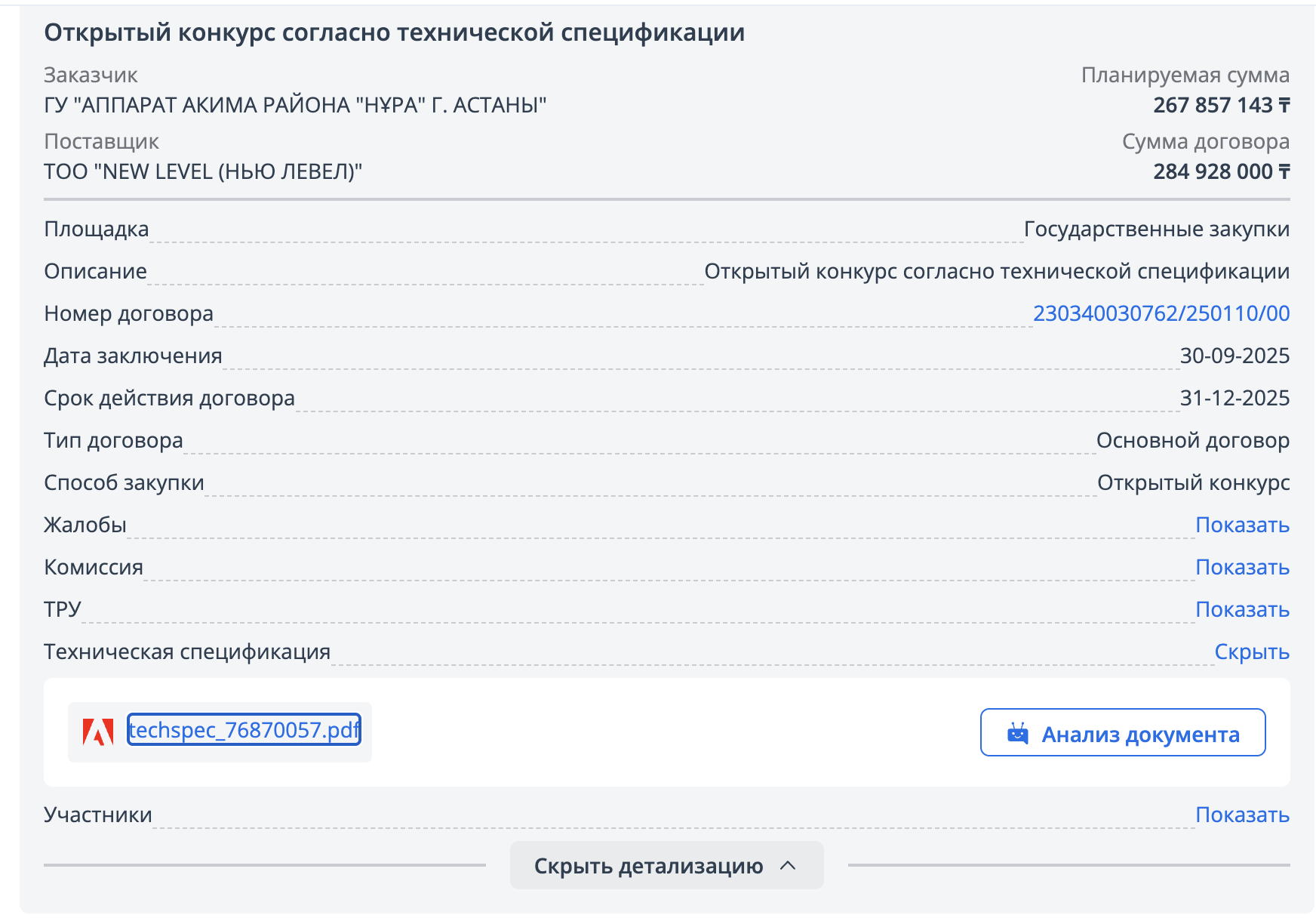Screen dimensions: 1316x918
Task: Click the chevron-up arrow beside Скрыть детализацию
Action: 788,866
